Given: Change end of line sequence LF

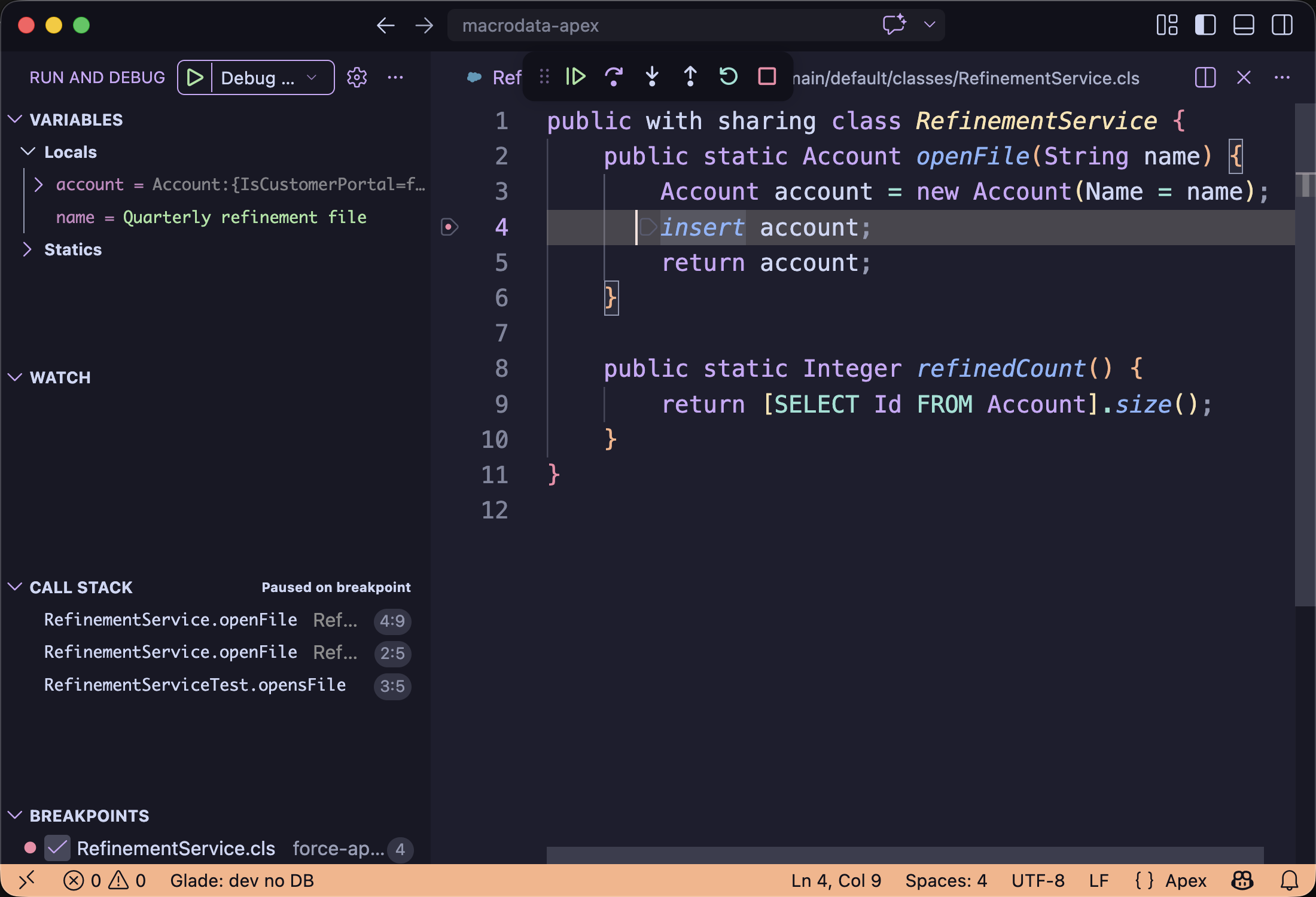Looking at the screenshot, I should [1099, 880].
